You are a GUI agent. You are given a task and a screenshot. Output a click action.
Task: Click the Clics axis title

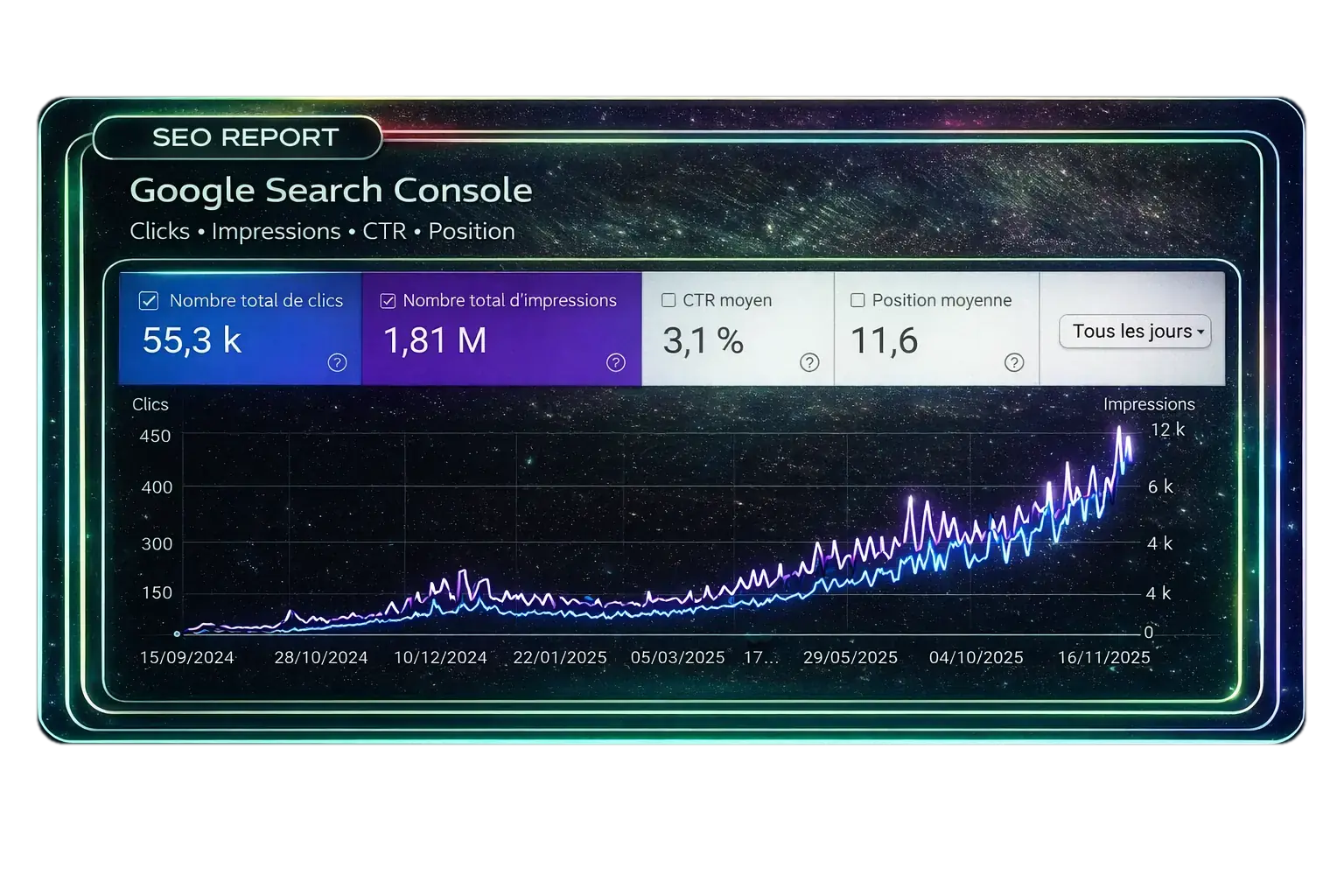point(150,404)
